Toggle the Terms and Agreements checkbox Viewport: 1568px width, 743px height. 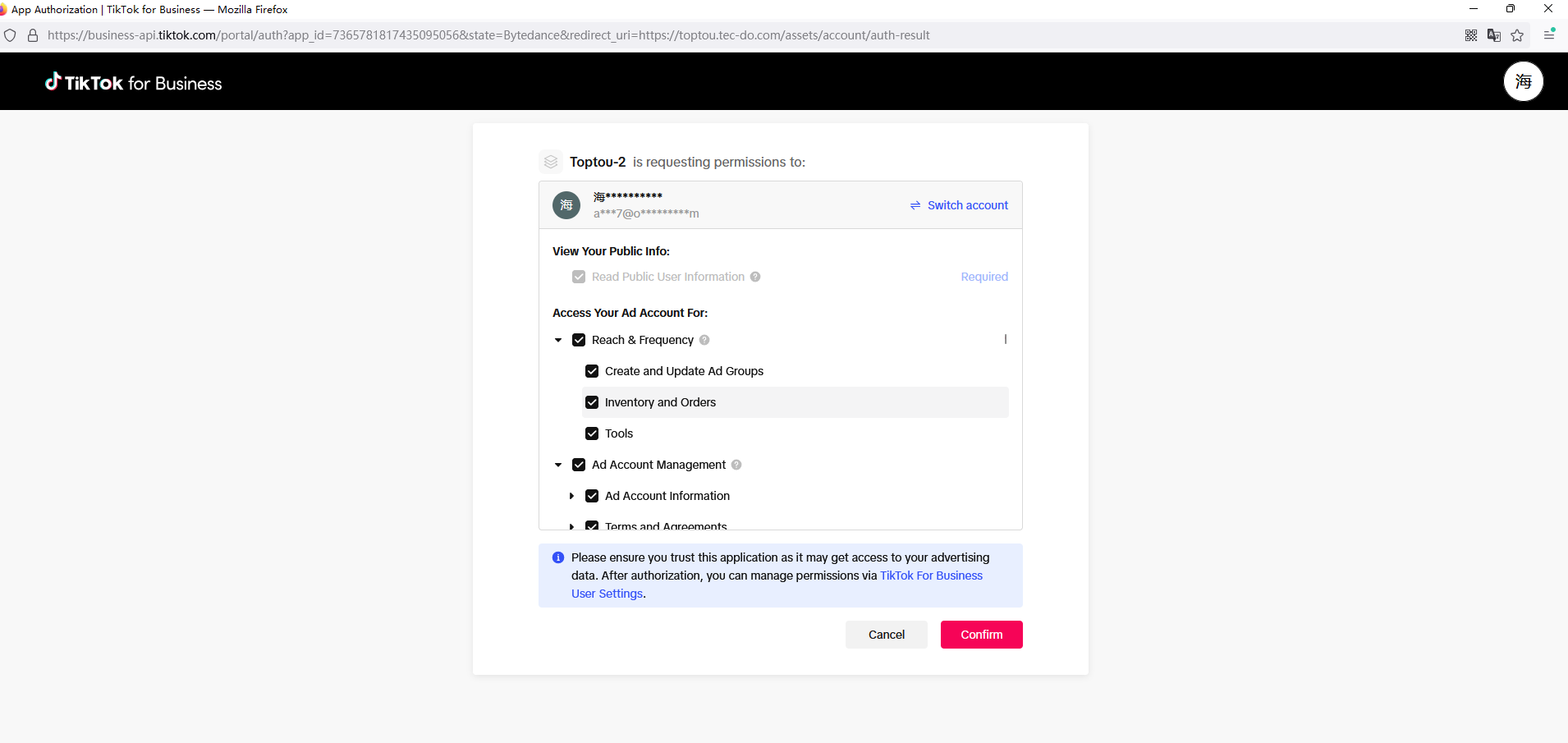(x=592, y=525)
